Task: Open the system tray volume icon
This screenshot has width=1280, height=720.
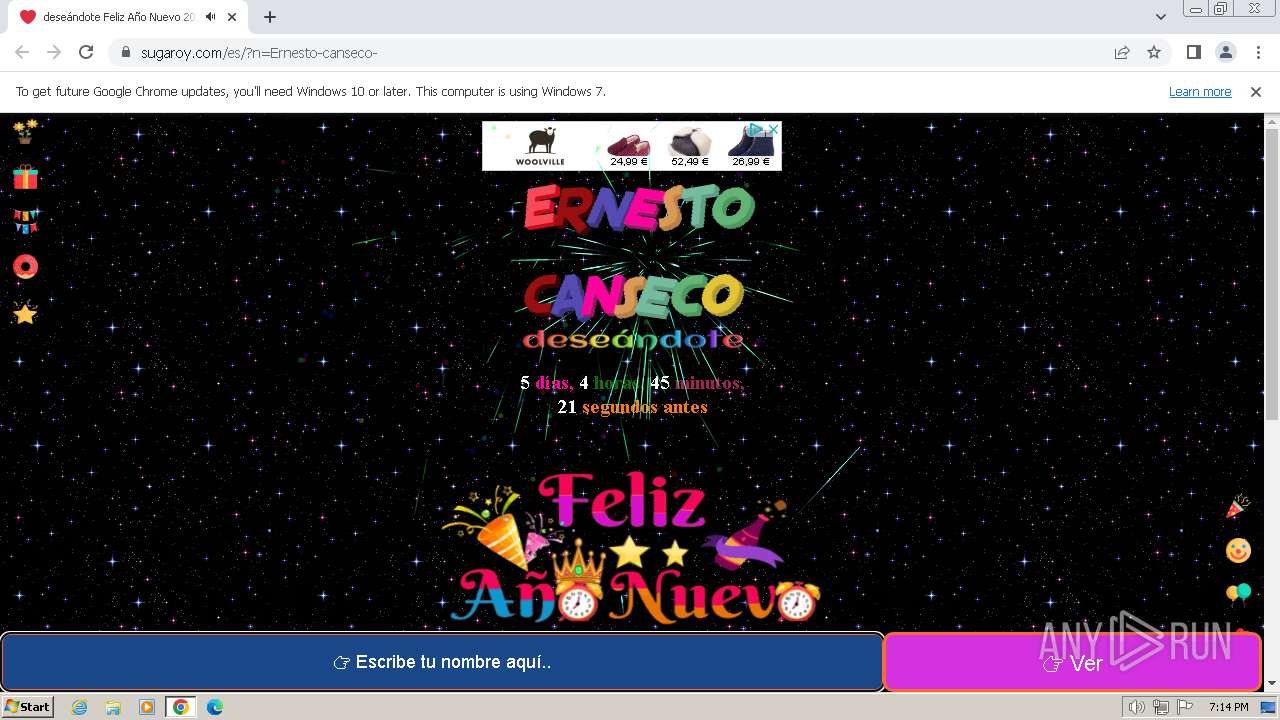Action: click(x=1137, y=707)
